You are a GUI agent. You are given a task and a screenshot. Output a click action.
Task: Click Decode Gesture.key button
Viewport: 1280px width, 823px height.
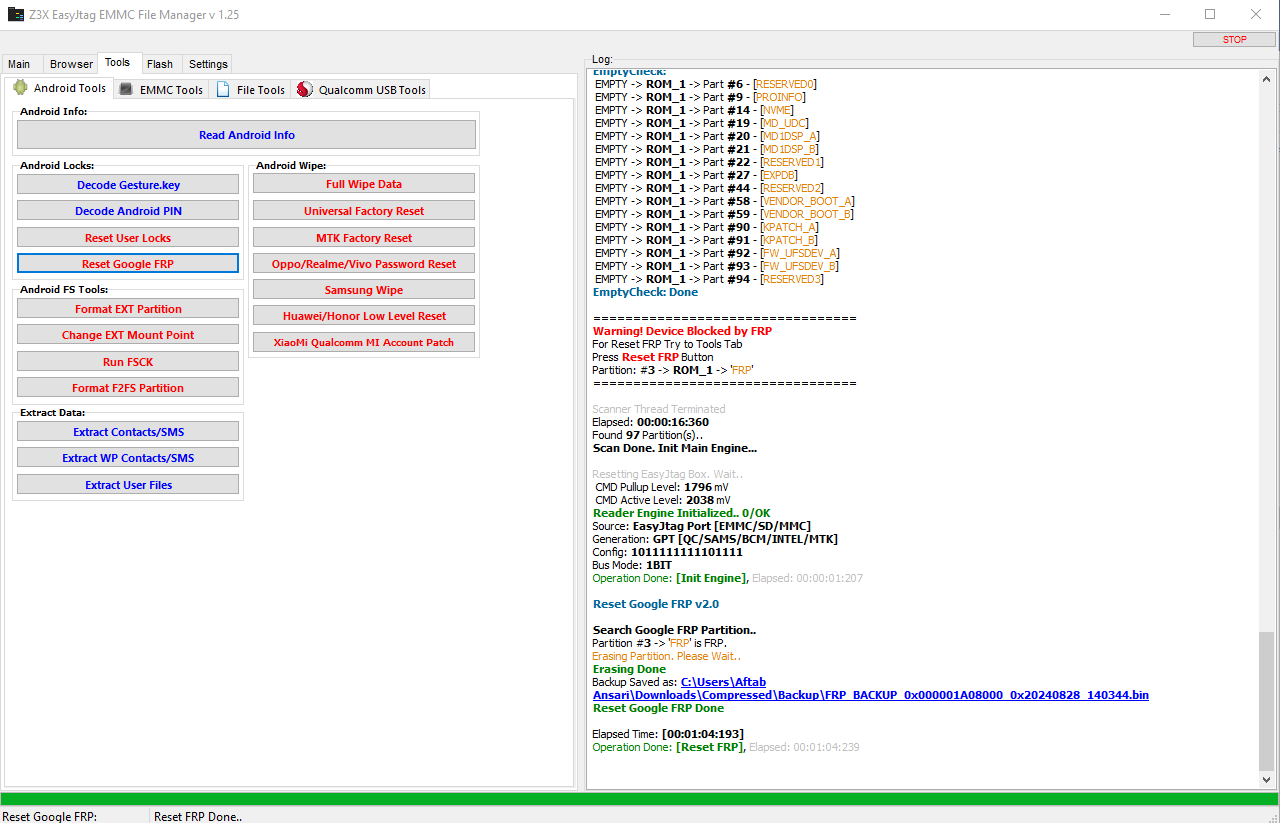tap(128, 185)
